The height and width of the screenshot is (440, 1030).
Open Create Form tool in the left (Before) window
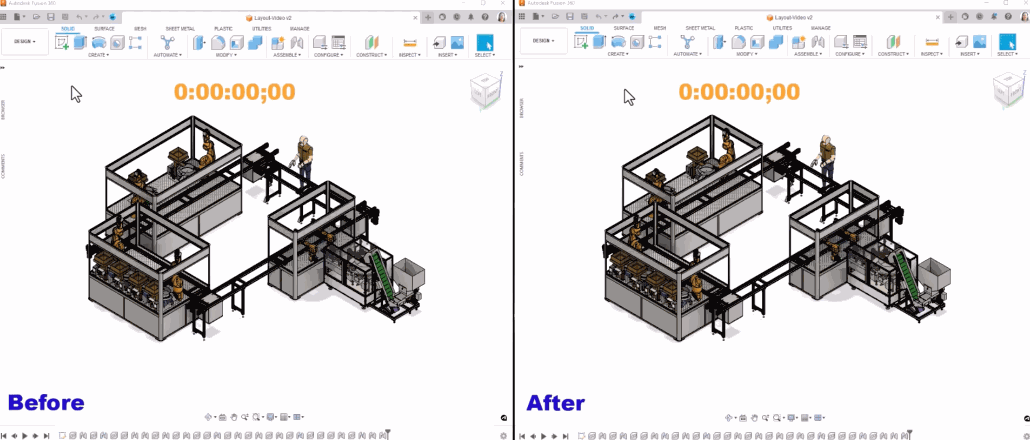[99, 43]
